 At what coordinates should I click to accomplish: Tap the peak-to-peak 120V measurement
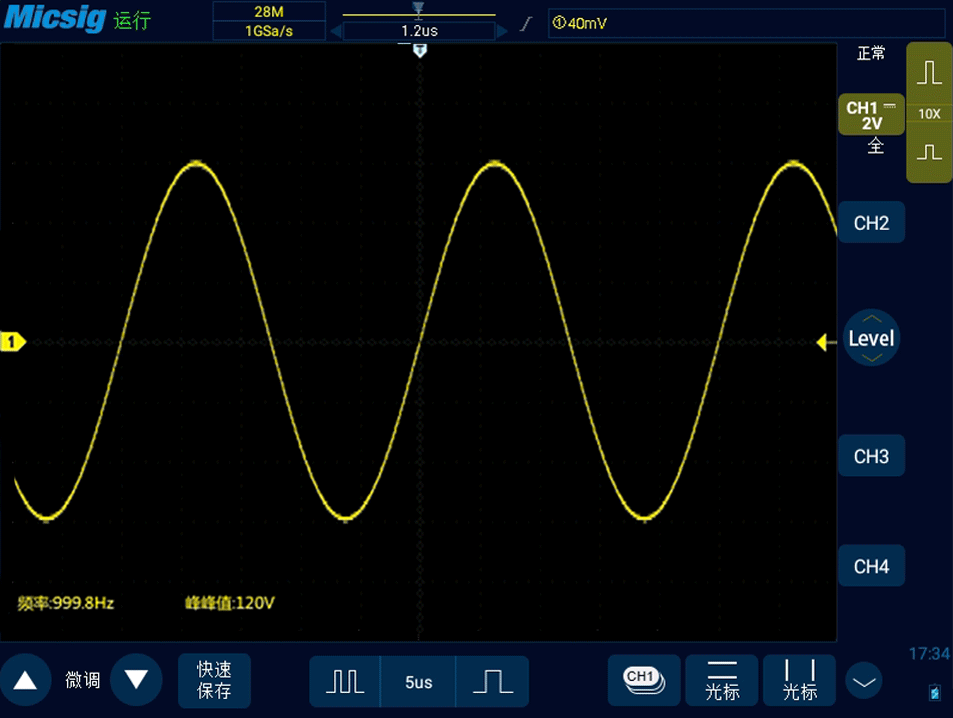[230, 603]
